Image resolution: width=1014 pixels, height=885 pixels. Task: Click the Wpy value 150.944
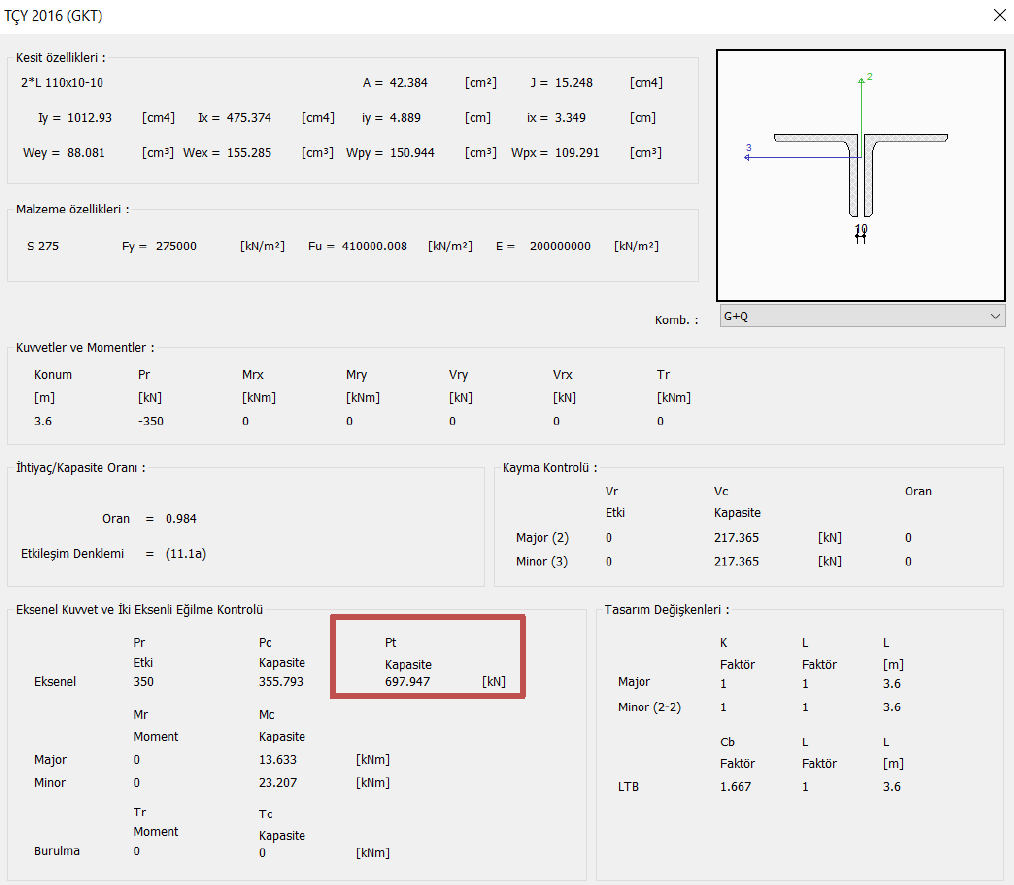click(x=412, y=153)
